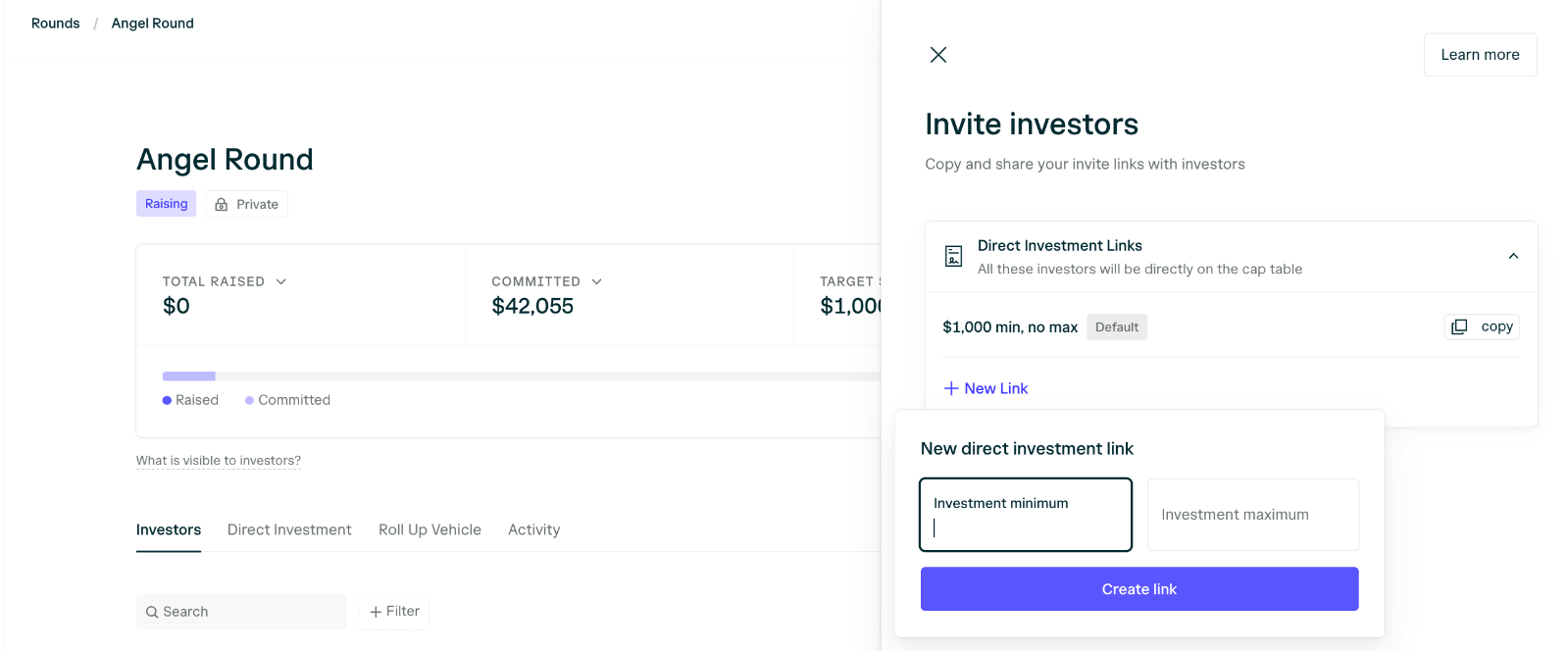Screen dimensions: 1568x651
Task: Click the Learn more button
Action: pyautogui.click(x=1480, y=55)
